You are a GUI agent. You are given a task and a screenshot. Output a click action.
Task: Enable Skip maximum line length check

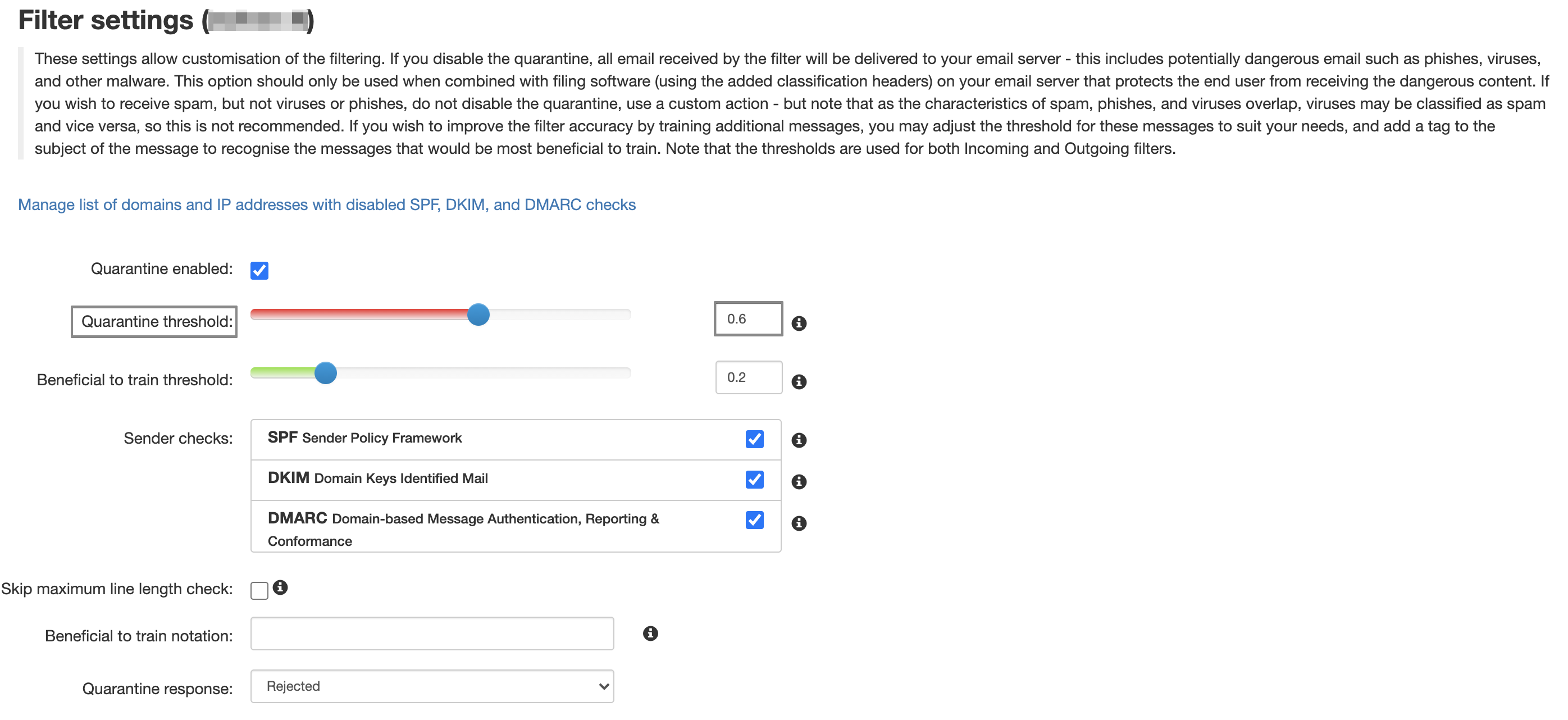[259, 590]
